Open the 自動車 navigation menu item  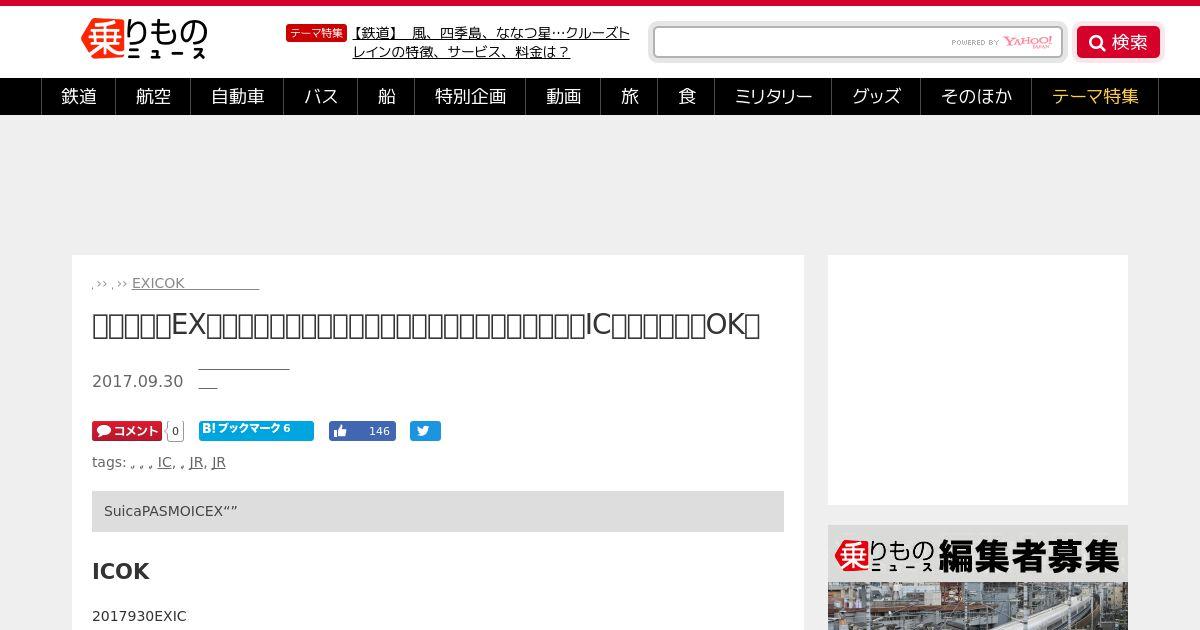[237, 96]
